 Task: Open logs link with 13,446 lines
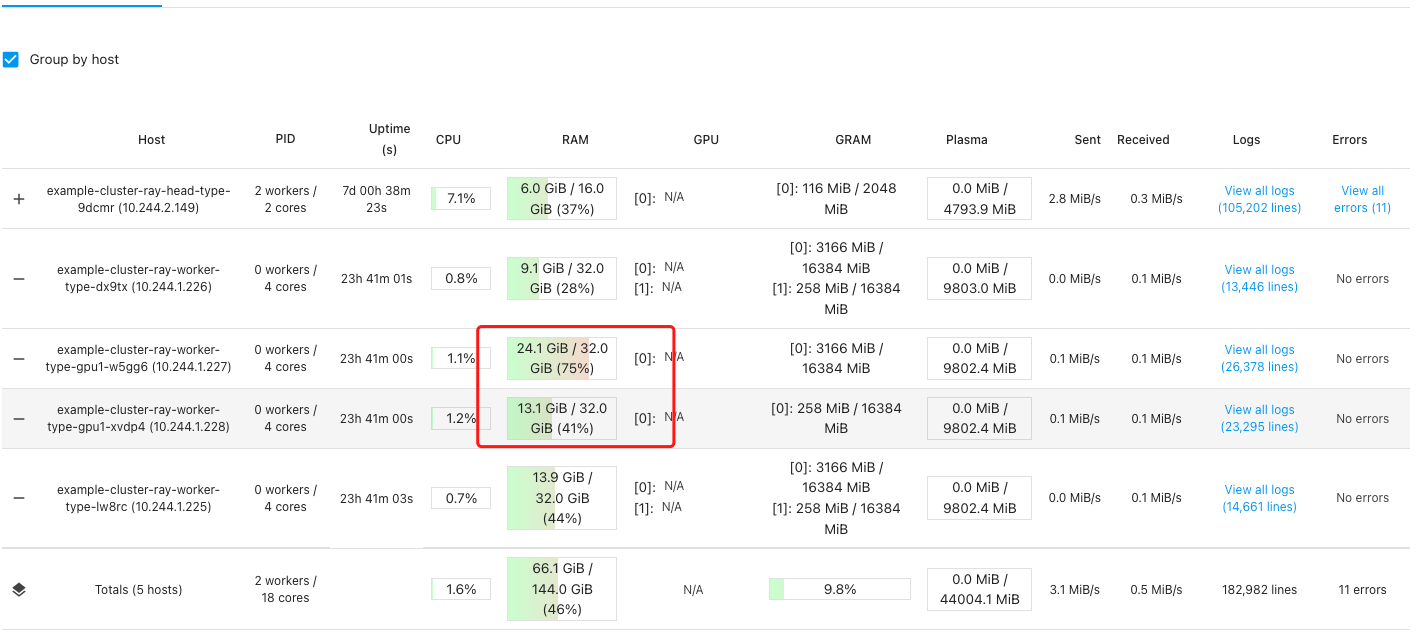click(x=1259, y=278)
